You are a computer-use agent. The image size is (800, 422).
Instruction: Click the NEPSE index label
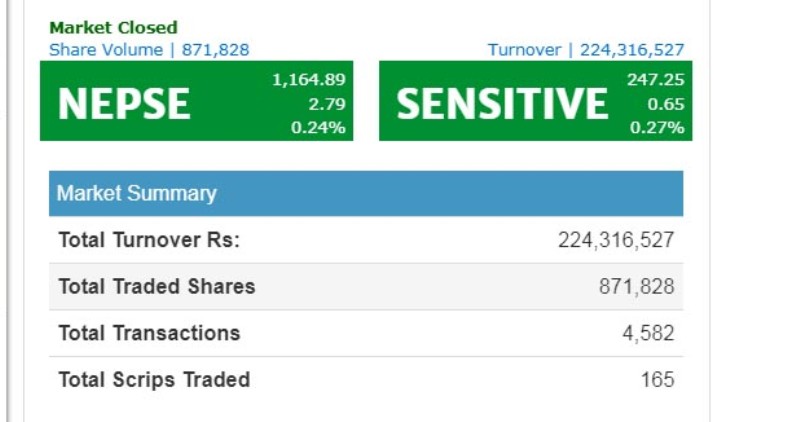[x=124, y=104]
